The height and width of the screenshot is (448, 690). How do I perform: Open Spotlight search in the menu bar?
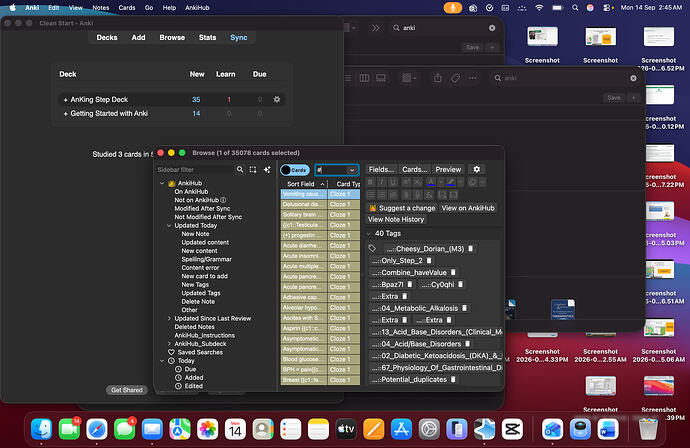click(575, 7)
